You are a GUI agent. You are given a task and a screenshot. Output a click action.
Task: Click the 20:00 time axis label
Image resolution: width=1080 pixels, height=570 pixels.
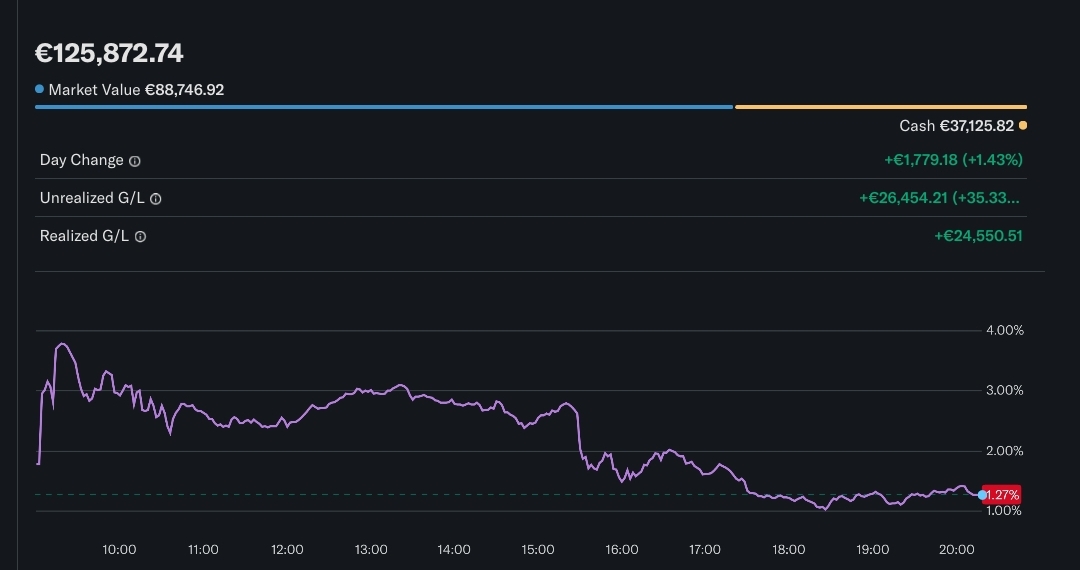pyautogui.click(x=957, y=549)
